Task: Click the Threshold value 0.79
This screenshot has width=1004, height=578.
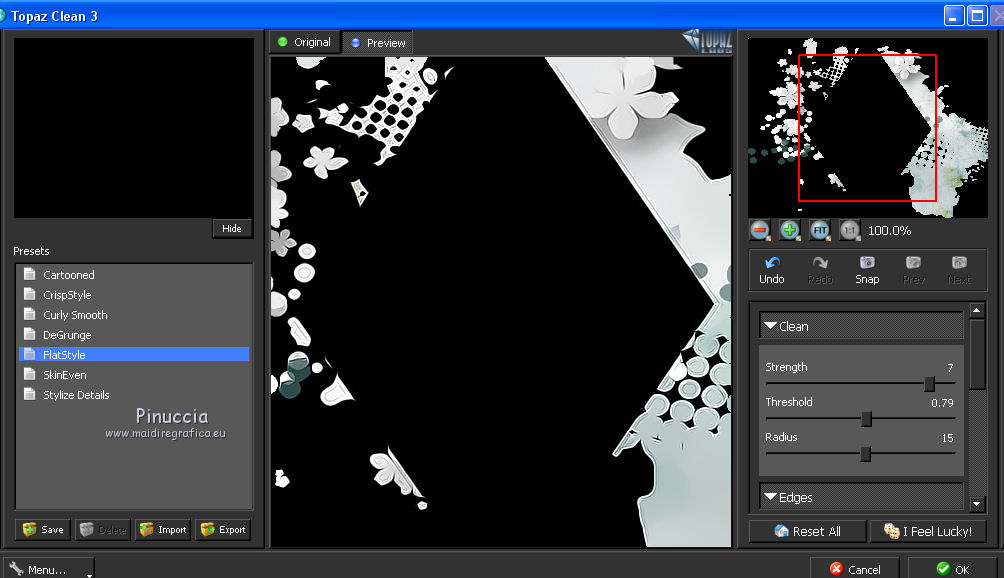Action: point(942,403)
